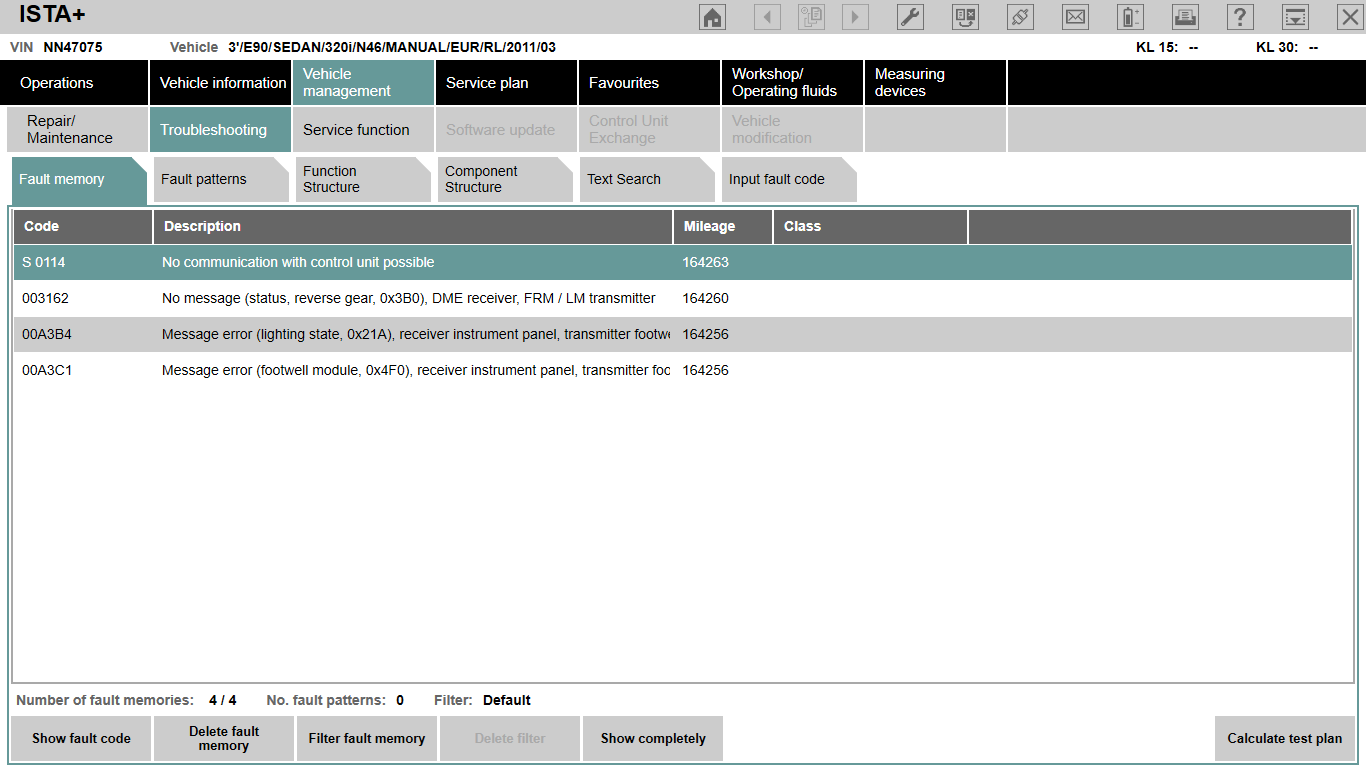Click the greyed-out Vehicle modification submenu
This screenshot has width=1366, height=768.
[x=793, y=130]
